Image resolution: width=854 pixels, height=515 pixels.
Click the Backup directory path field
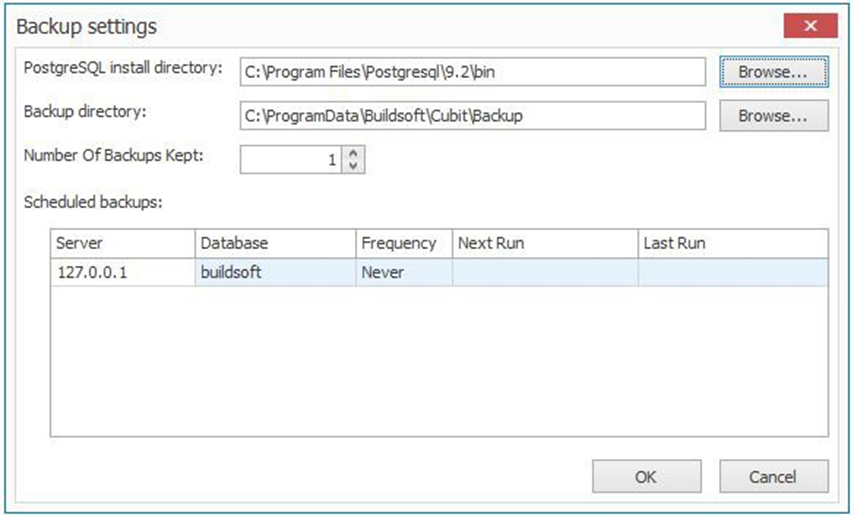click(473, 115)
